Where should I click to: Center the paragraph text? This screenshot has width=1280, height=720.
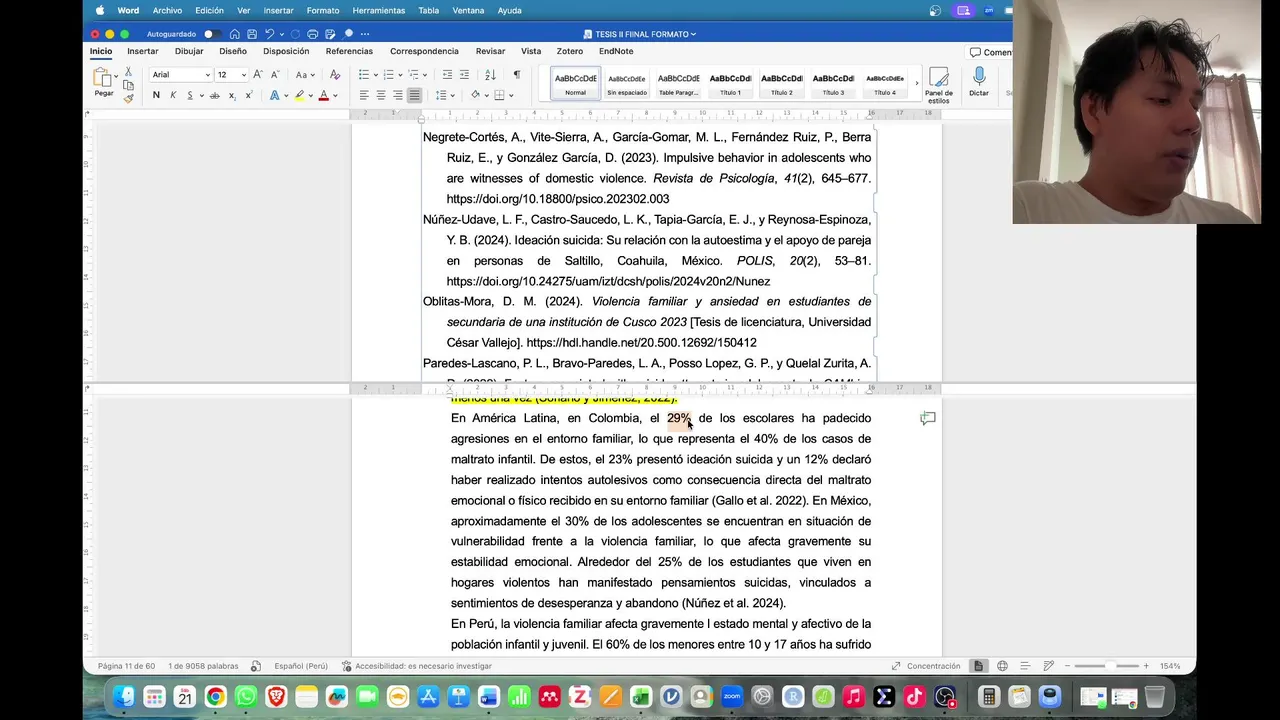[x=381, y=95]
